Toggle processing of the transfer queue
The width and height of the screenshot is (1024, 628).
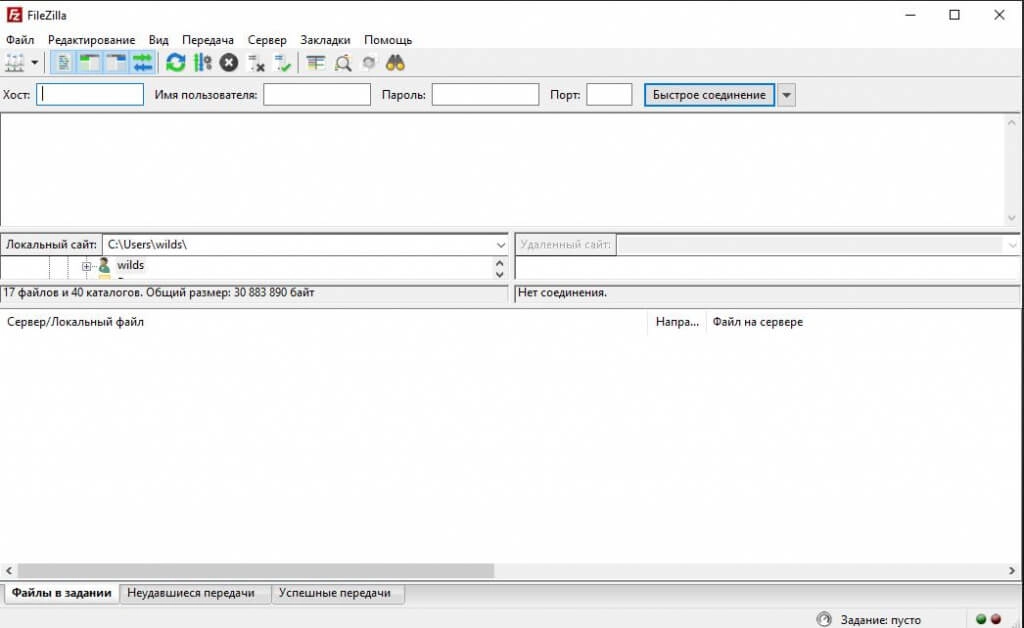point(202,63)
